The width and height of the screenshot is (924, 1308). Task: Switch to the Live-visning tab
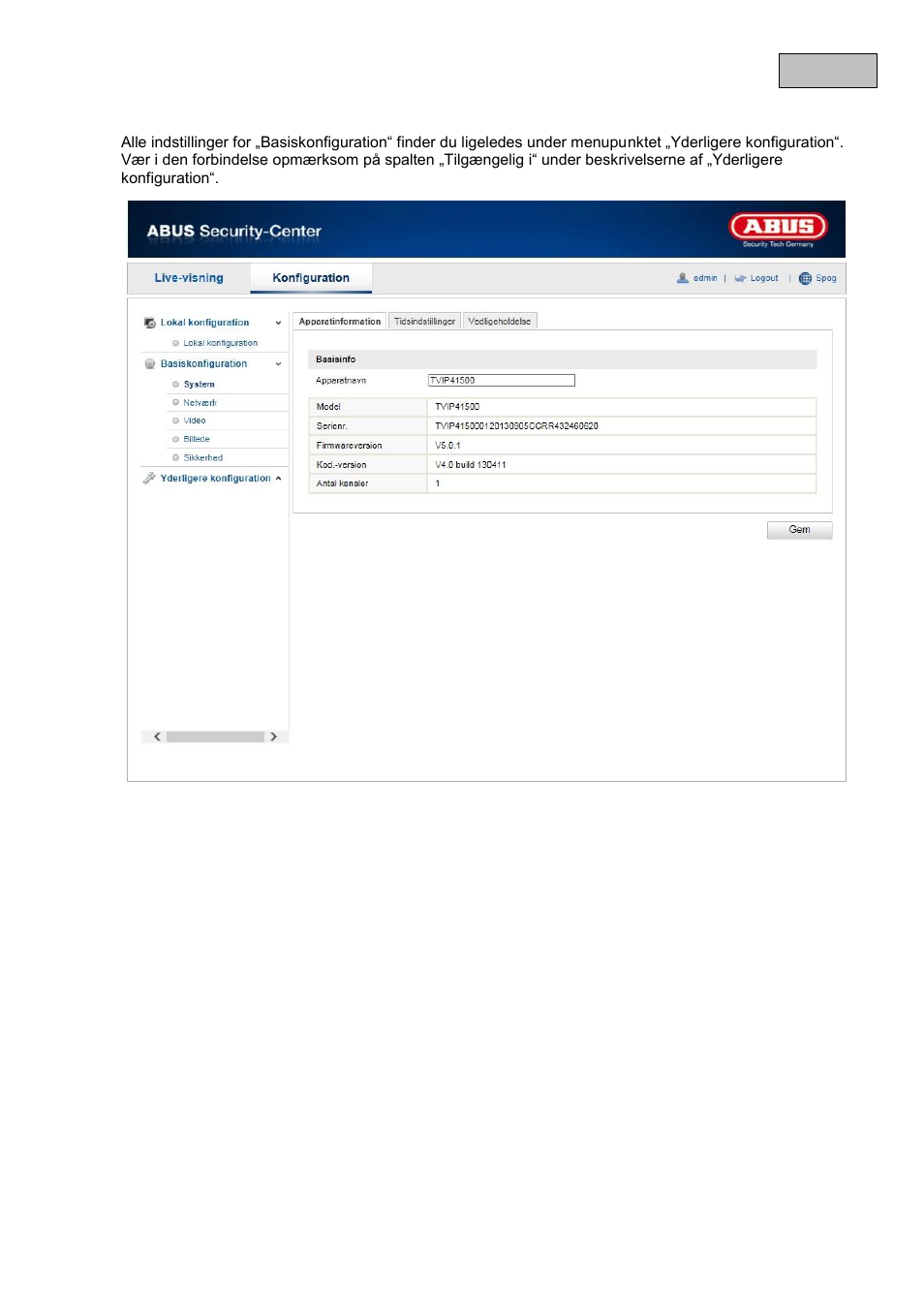[x=189, y=278]
